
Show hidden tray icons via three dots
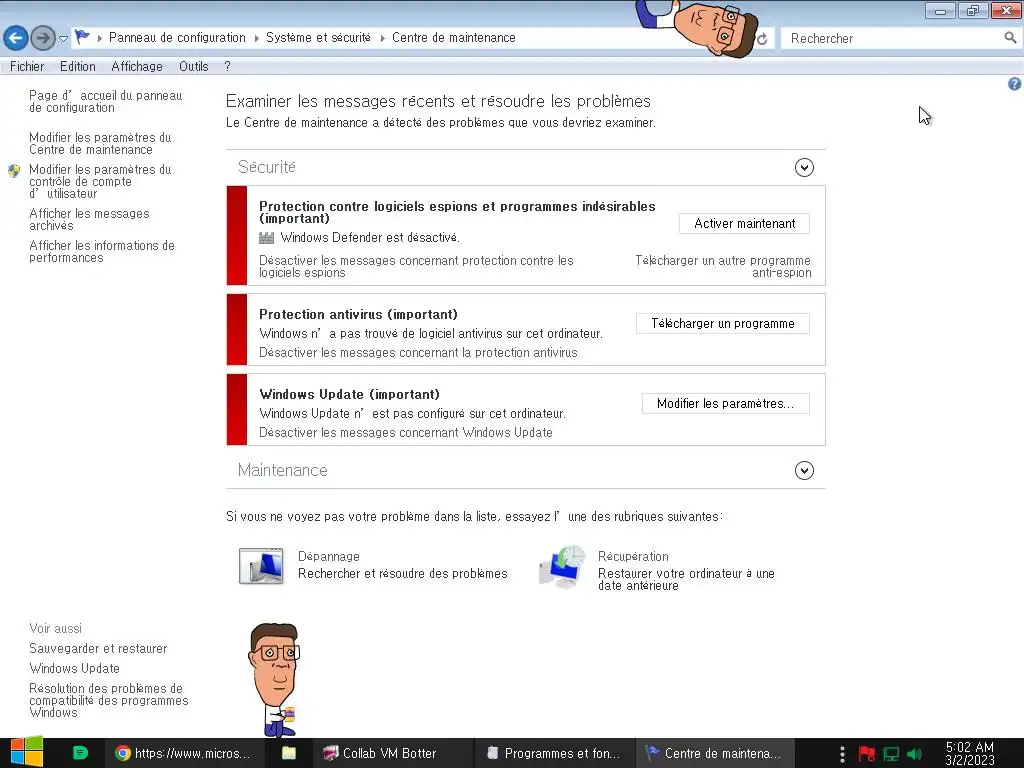(842, 754)
